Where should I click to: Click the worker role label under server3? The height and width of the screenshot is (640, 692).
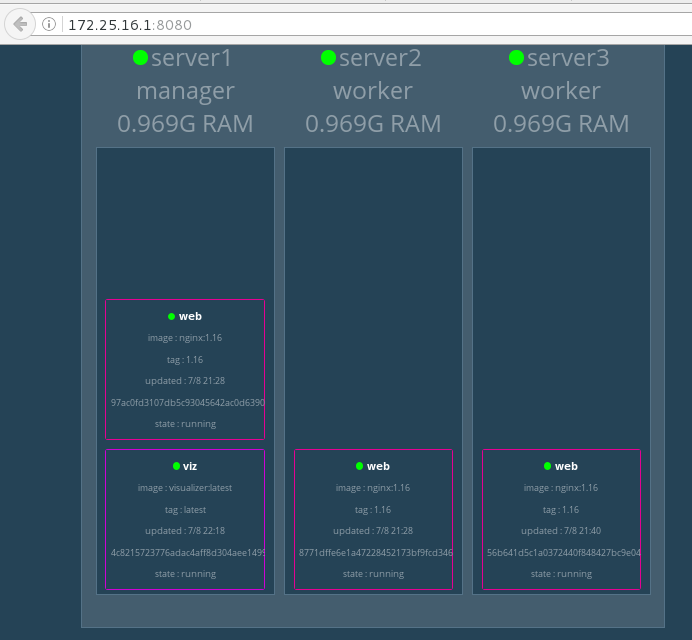tap(561, 91)
